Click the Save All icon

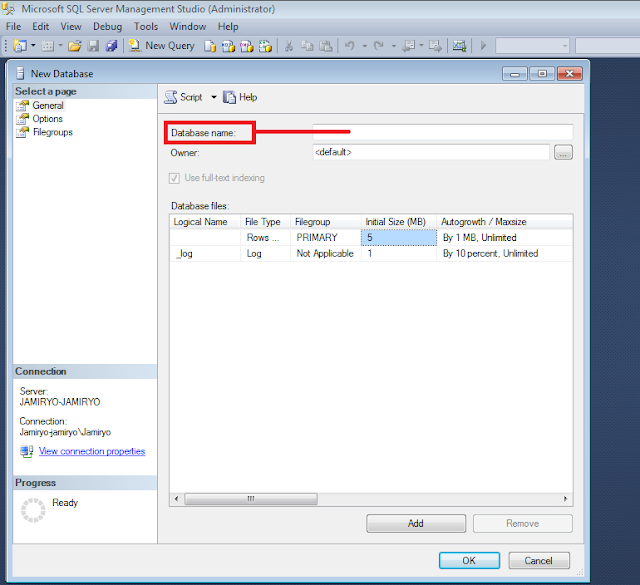[111, 46]
